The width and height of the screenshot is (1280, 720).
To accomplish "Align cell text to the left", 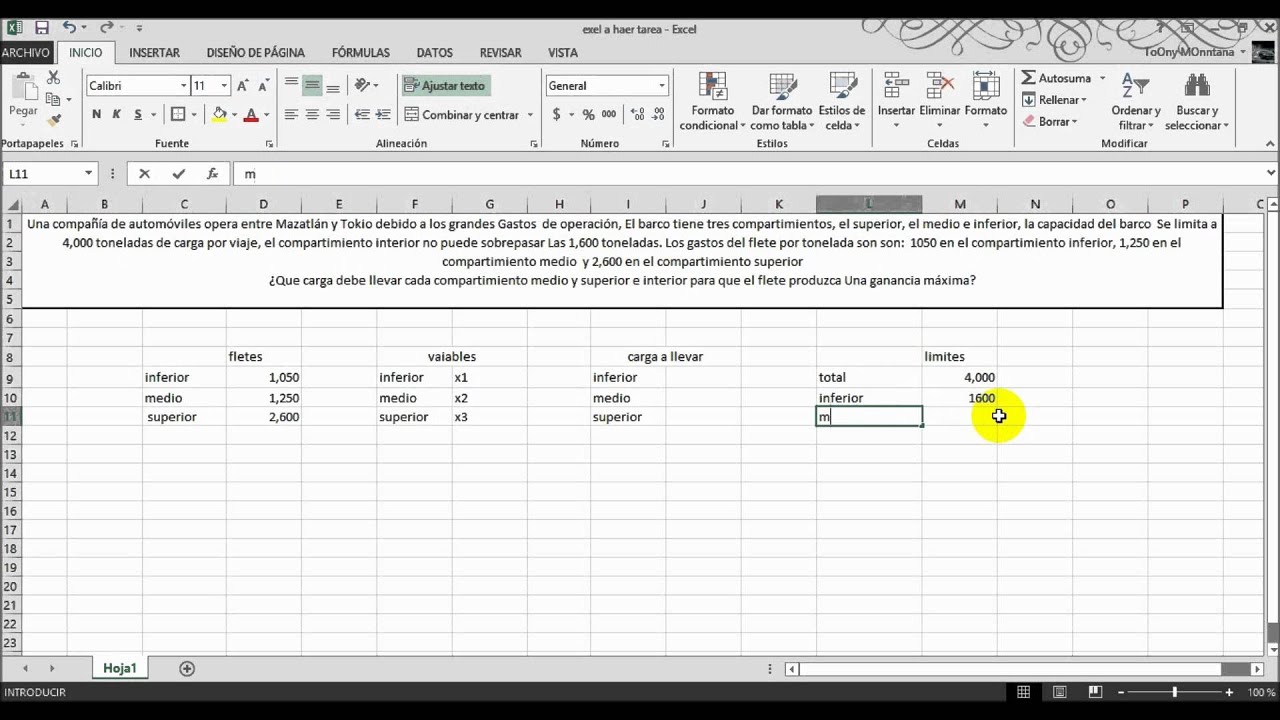I will (x=291, y=115).
